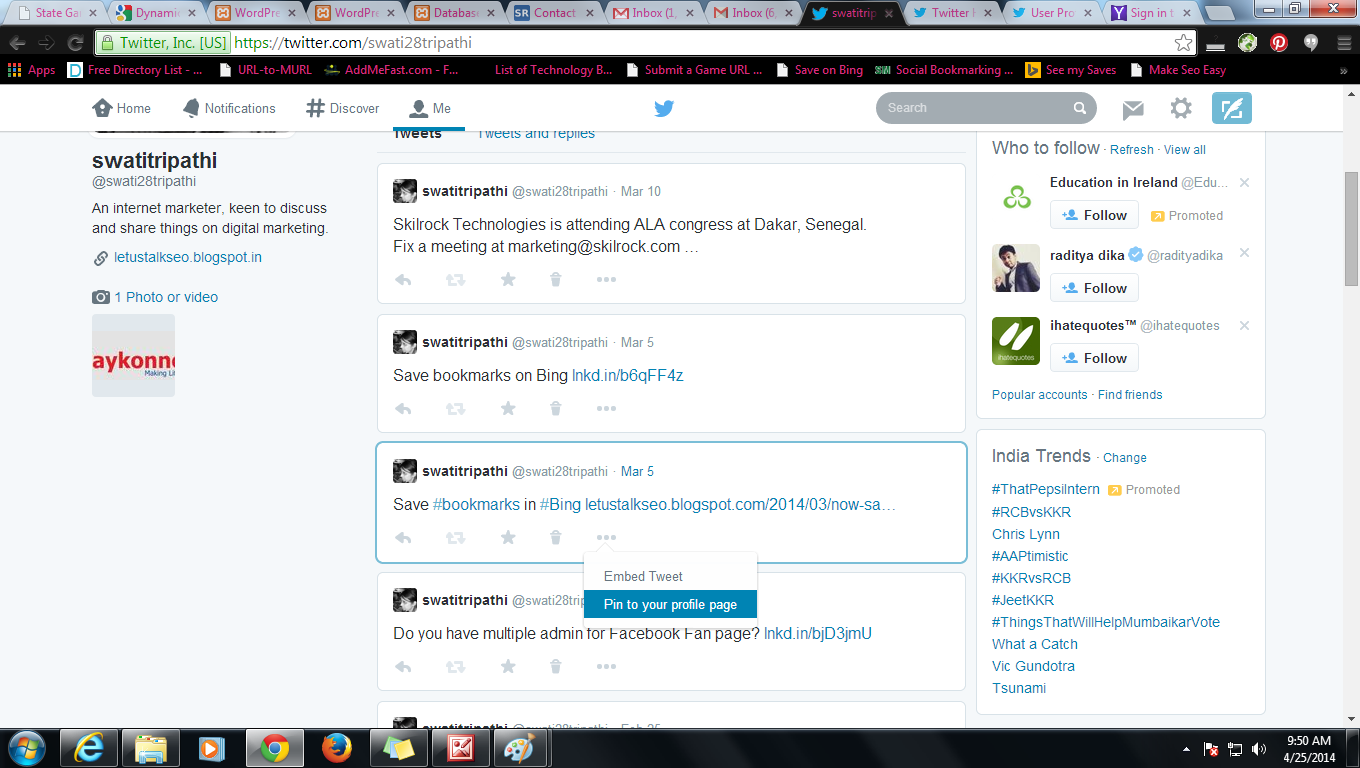The width and height of the screenshot is (1360, 768).
Task: Open Popular accounts link
Action: click(1040, 395)
